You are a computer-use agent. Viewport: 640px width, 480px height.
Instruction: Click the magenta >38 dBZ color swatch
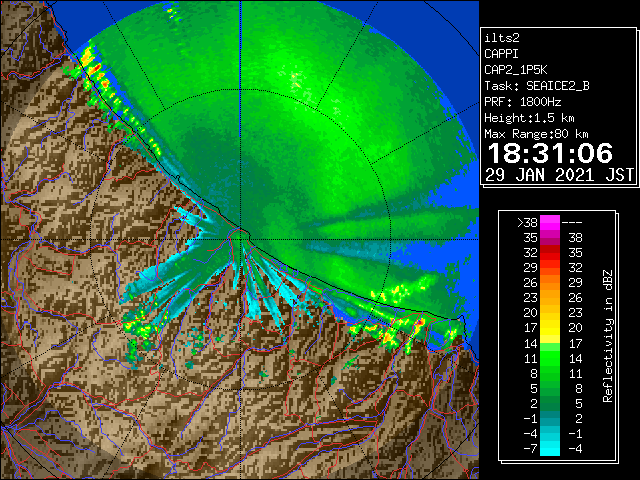(550, 222)
